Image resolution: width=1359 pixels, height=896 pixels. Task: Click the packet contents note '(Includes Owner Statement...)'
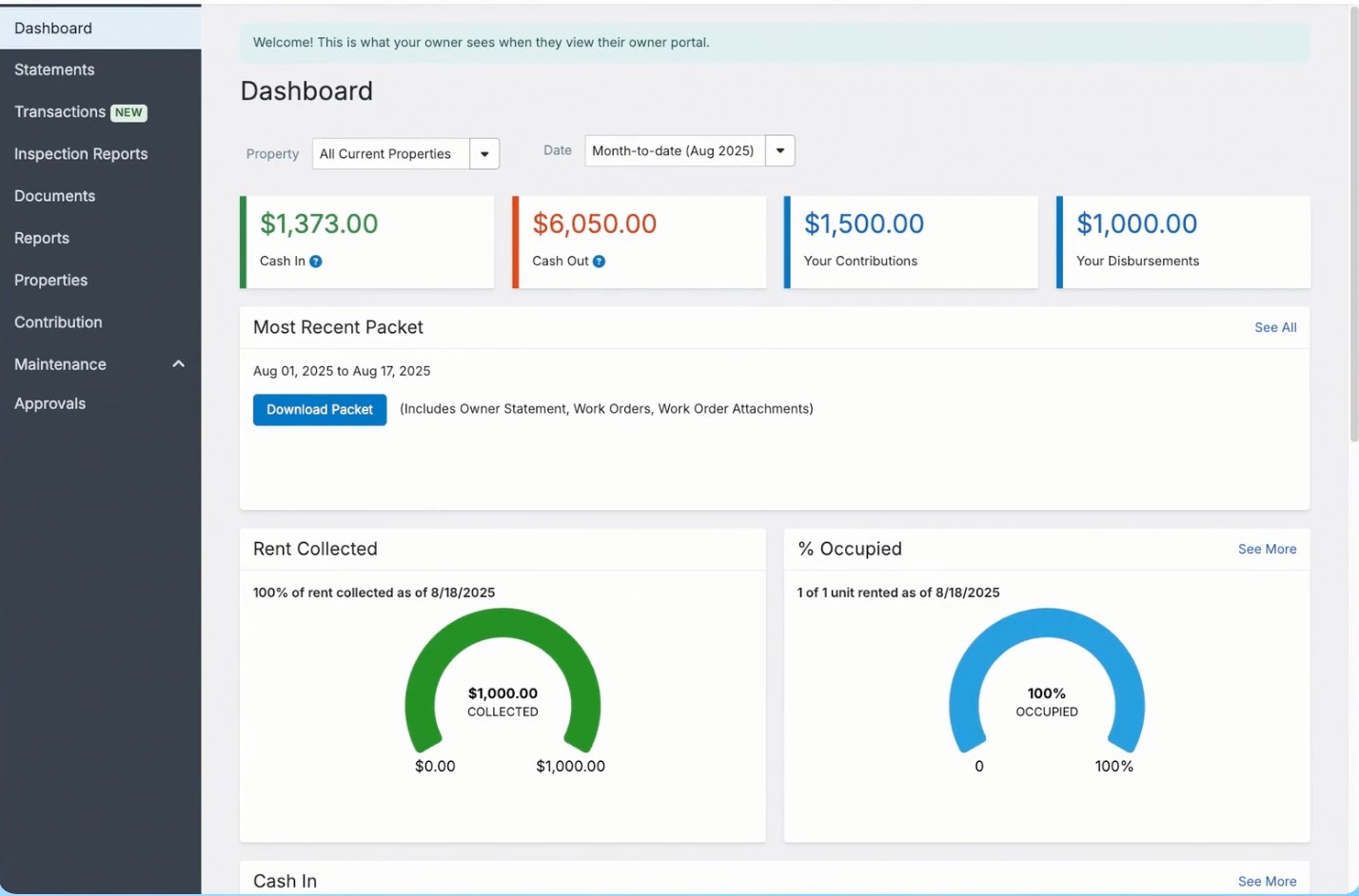coord(606,409)
